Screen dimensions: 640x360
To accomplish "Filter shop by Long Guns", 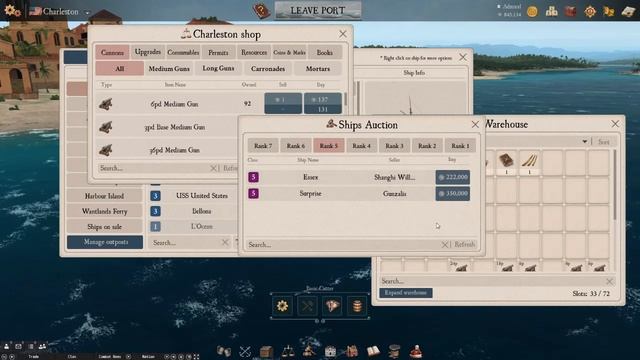I will tap(218, 68).
